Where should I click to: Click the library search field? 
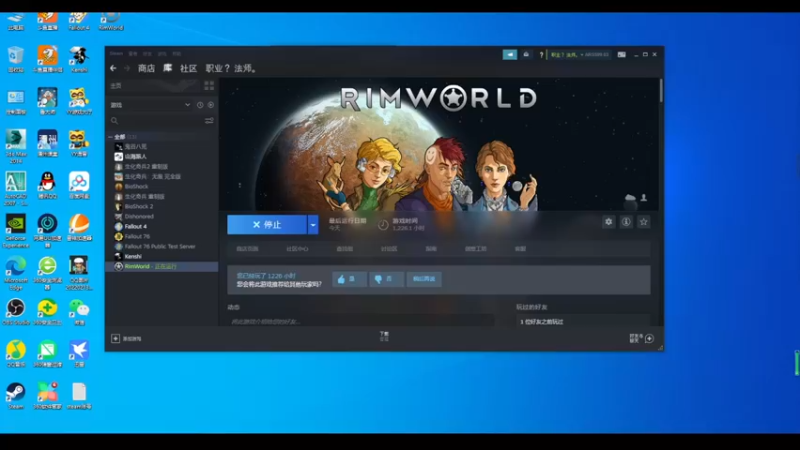(159, 121)
